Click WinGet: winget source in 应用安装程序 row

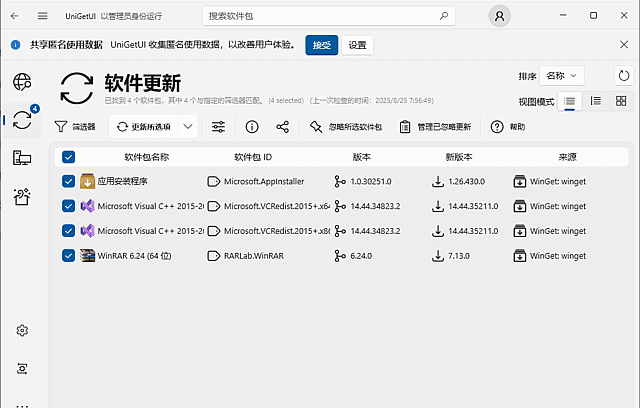pyautogui.click(x=558, y=181)
